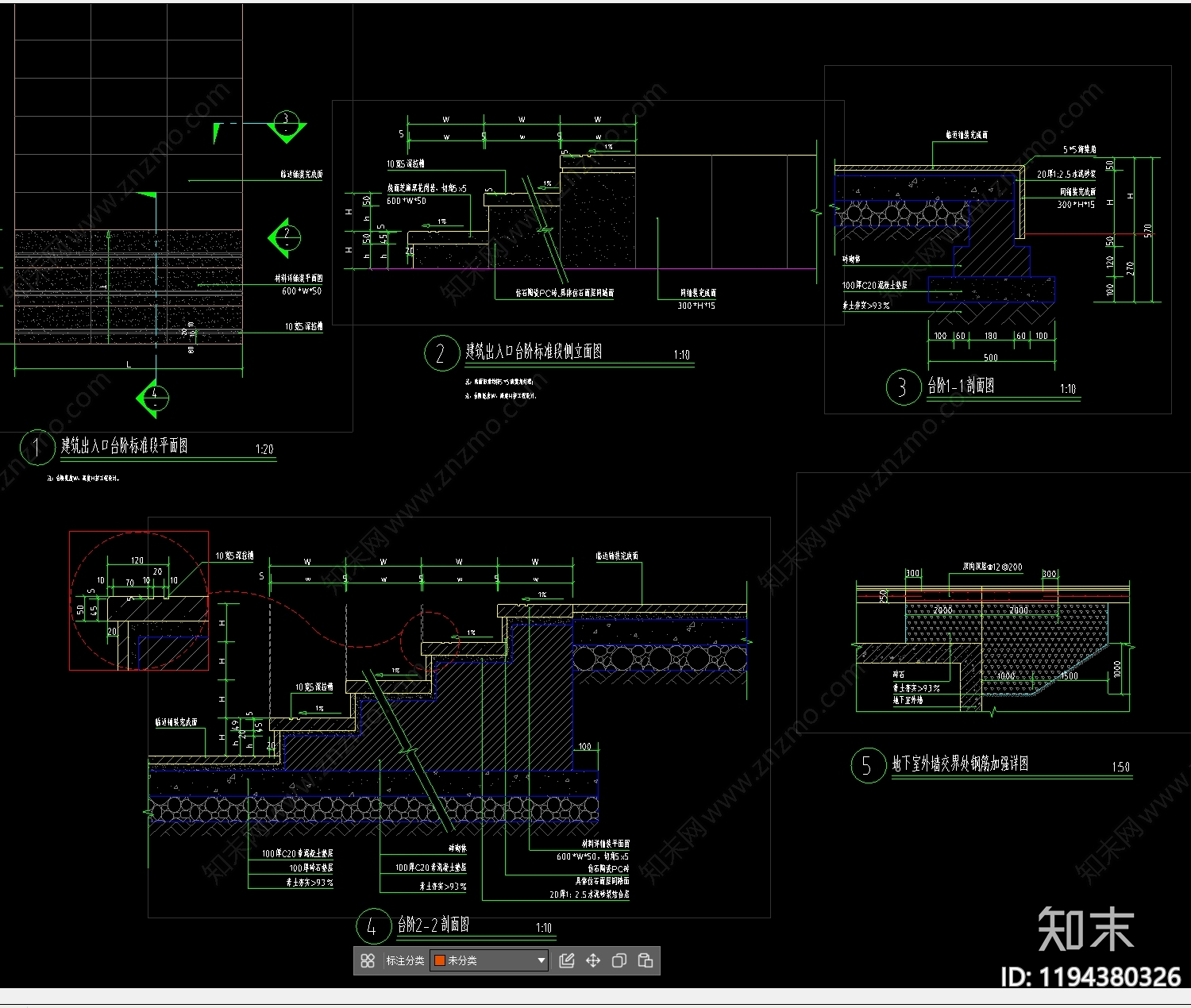This screenshot has width=1191, height=1008.
Task: Click the circled number 1 drawing marker
Action: (37, 448)
